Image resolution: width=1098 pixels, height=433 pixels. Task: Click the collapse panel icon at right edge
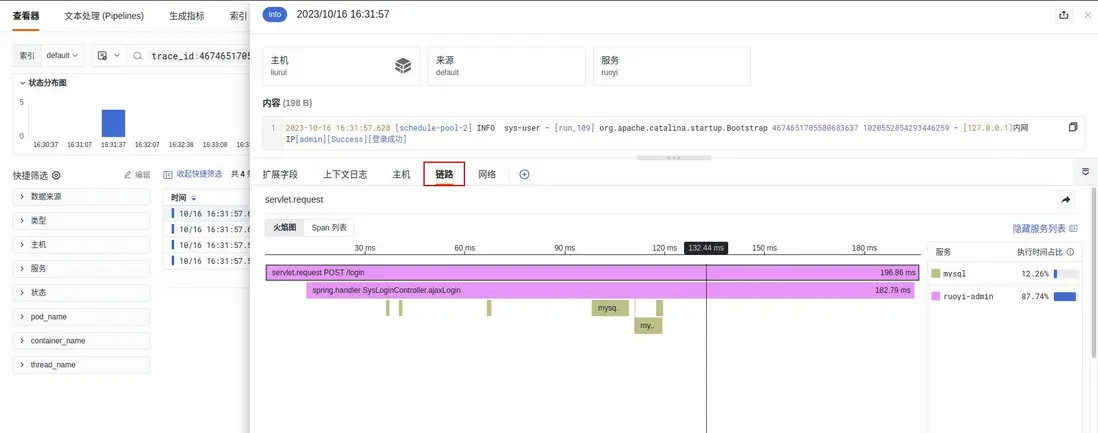1085,172
